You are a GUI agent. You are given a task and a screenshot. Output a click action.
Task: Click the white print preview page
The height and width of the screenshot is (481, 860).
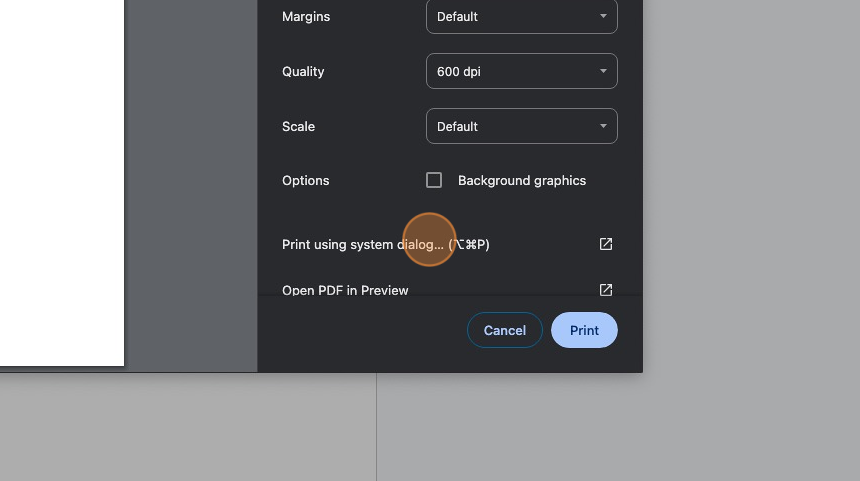point(62,183)
